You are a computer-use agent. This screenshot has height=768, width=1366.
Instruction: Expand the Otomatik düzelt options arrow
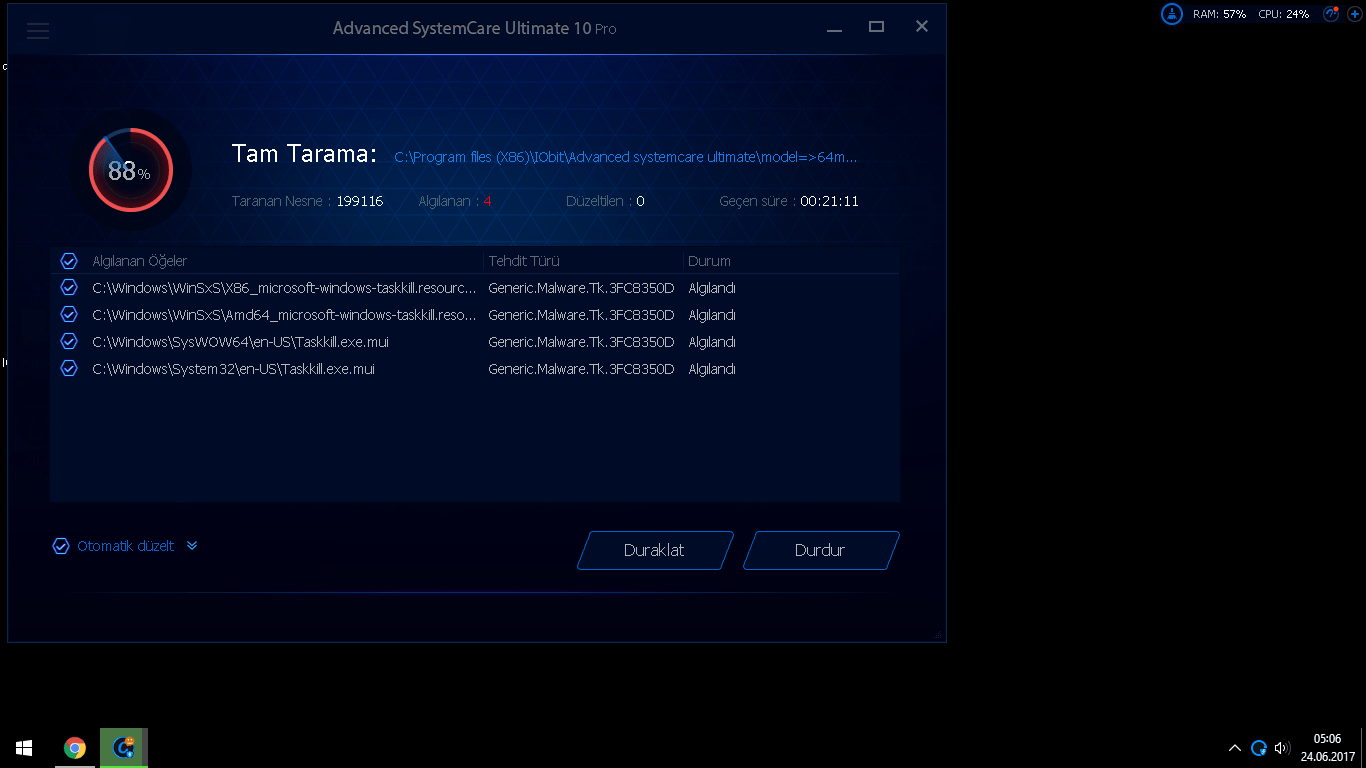pos(192,546)
